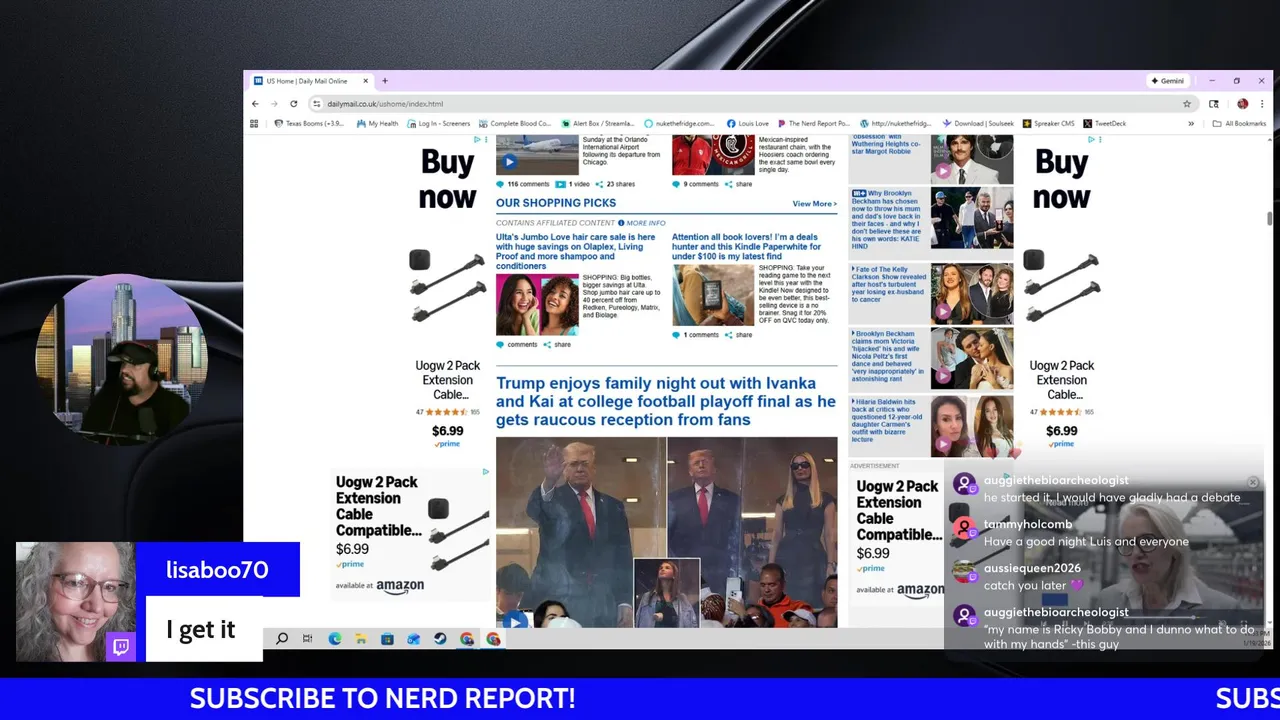The height and width of the screenshot is (720, 1280).
Task: Open Outlook from the taskbar
Action: pos(413,639)
